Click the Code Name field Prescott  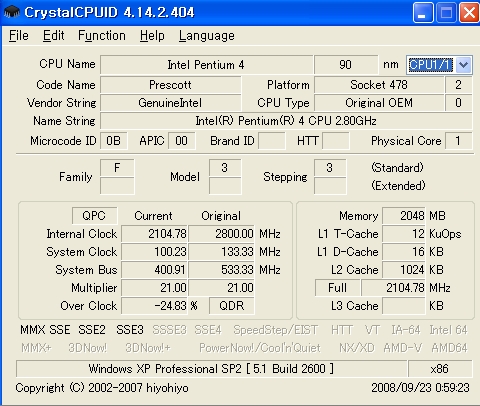pos(170,85)
